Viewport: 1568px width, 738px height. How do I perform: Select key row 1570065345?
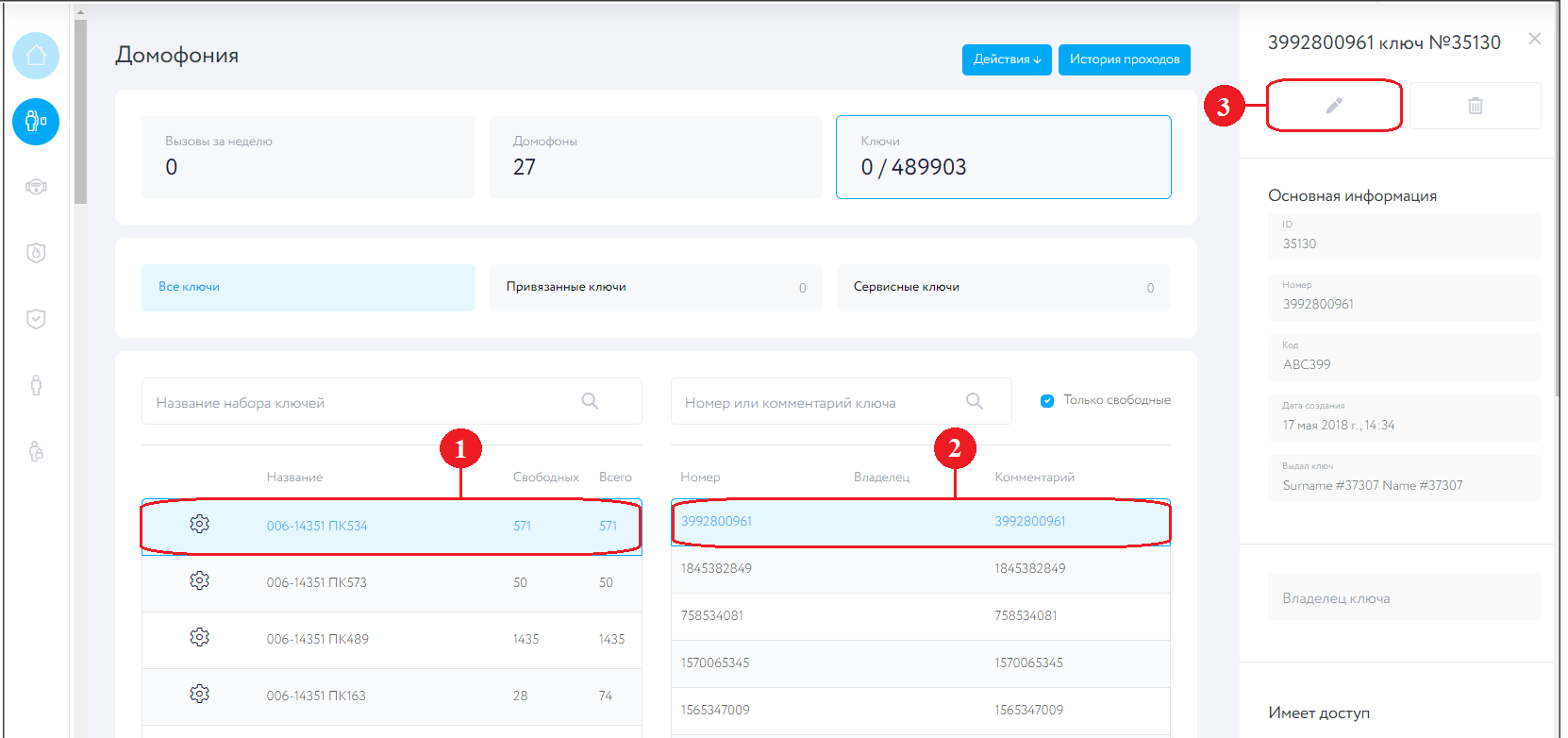coord(921,663)
